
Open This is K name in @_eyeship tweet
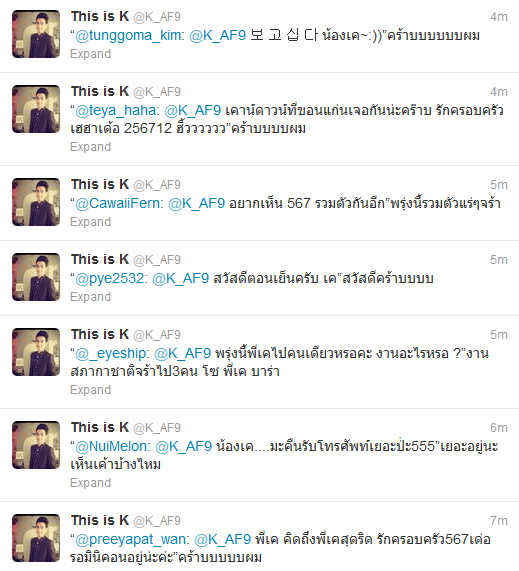(x=100, y=334)
